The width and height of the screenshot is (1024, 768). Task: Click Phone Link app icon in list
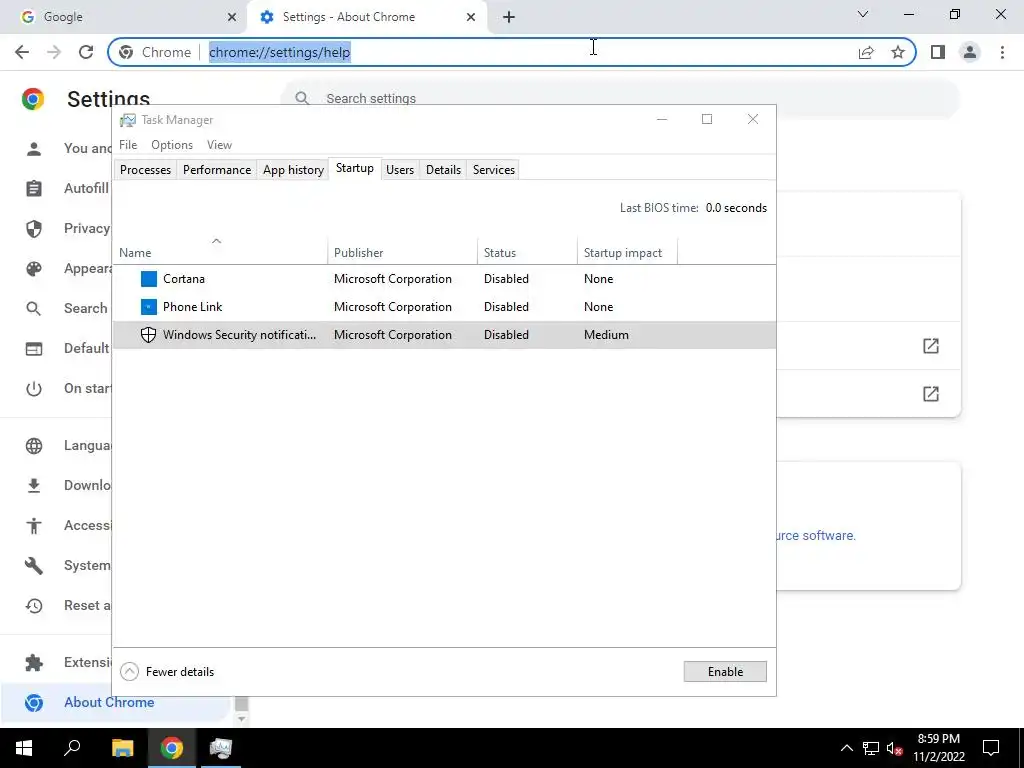[x=149, y=307]
